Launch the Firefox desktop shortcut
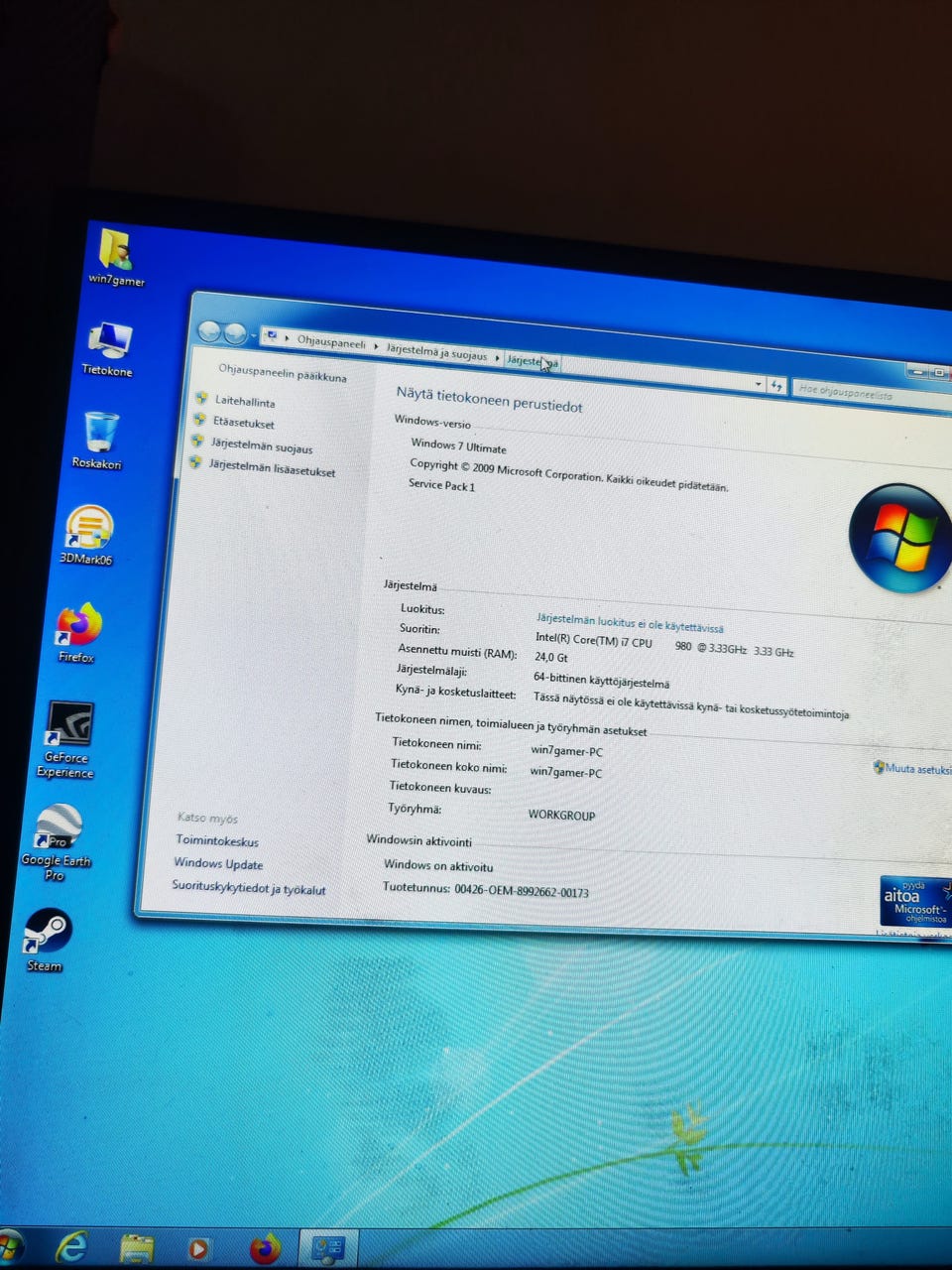The height and width of the screenshot is (1270, 952). (x=78, y=632)
